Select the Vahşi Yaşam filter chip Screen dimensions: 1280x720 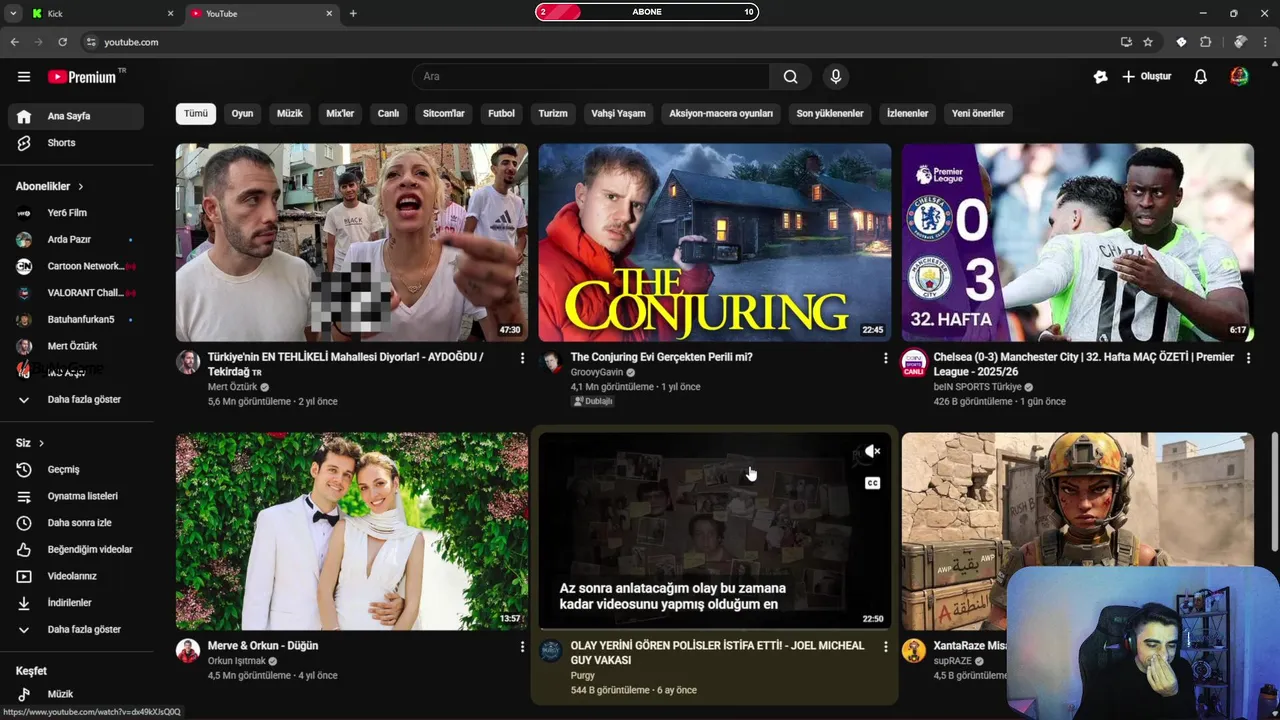coord(618,114)
